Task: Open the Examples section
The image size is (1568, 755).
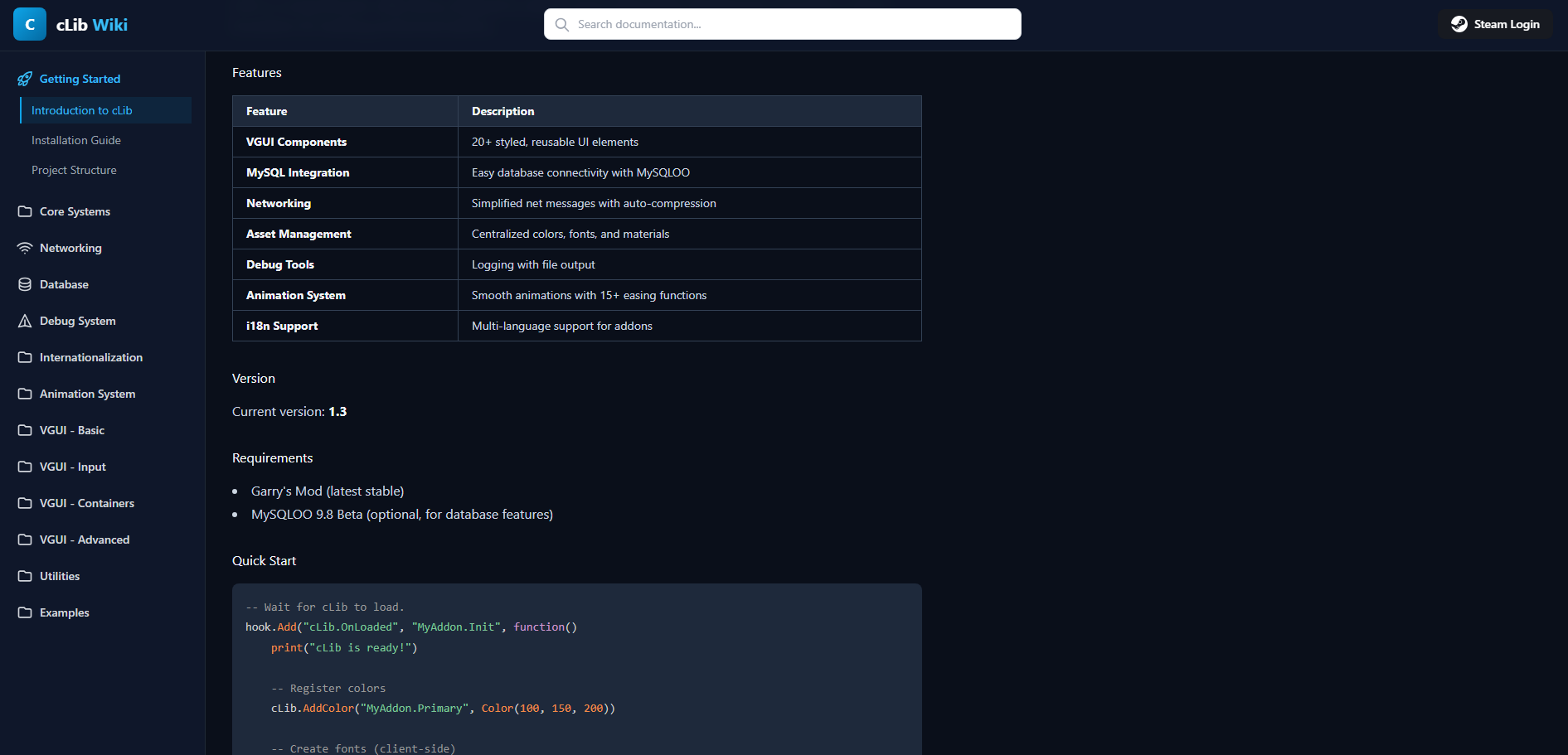Action: [x=102, y=612]
